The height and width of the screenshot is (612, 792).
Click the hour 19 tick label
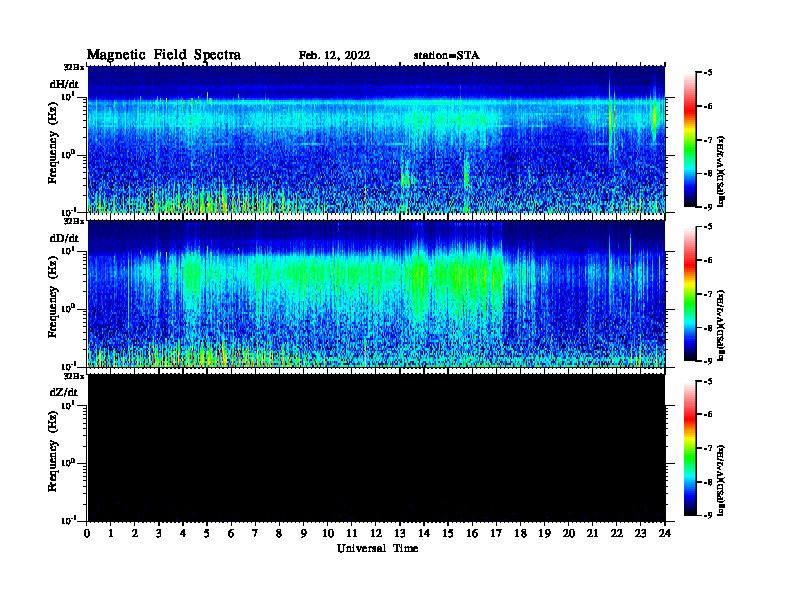pyautogui.click(x=544, y=534)
